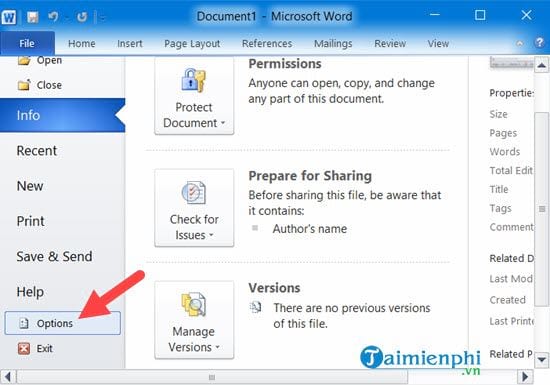Choose Close in the backstage menu
Image resolution: width=550 pixels, height=385 pixels.
[49, 85]
